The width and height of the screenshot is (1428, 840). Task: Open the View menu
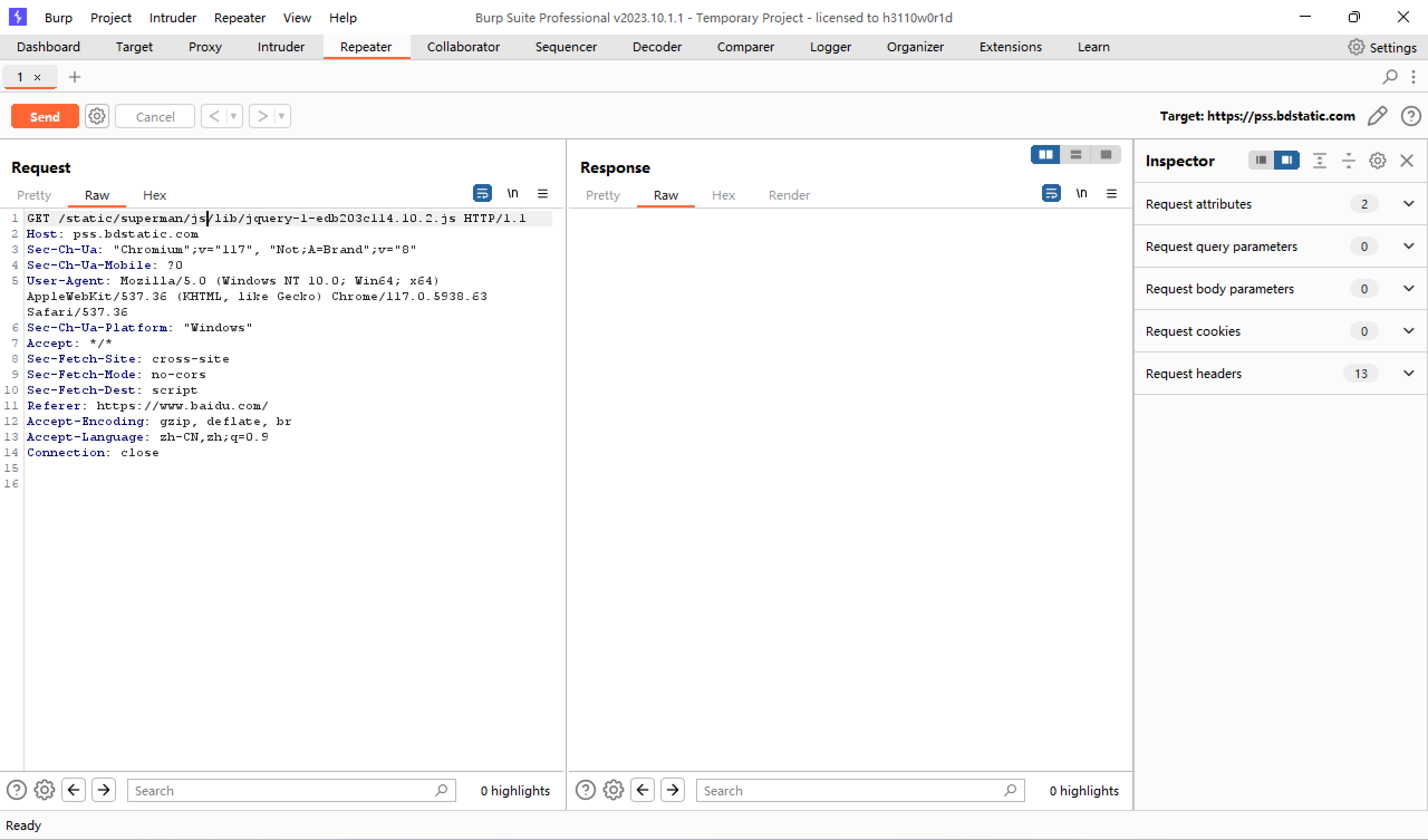[297, 18]
